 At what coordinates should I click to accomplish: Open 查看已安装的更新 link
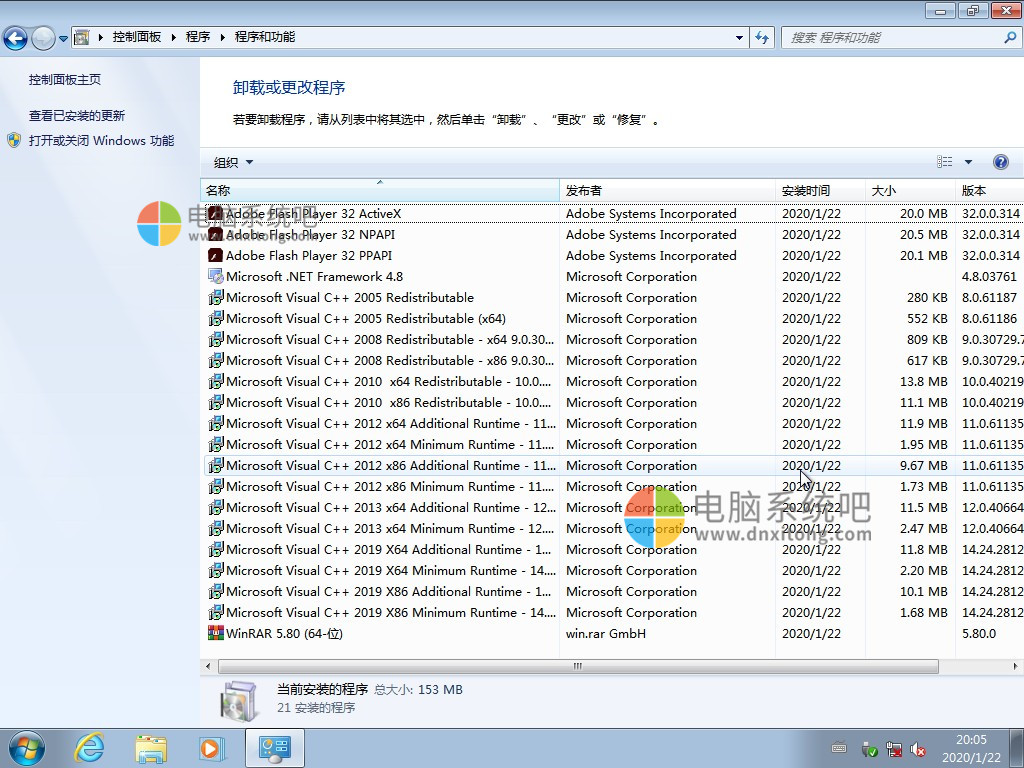(77, 115)
